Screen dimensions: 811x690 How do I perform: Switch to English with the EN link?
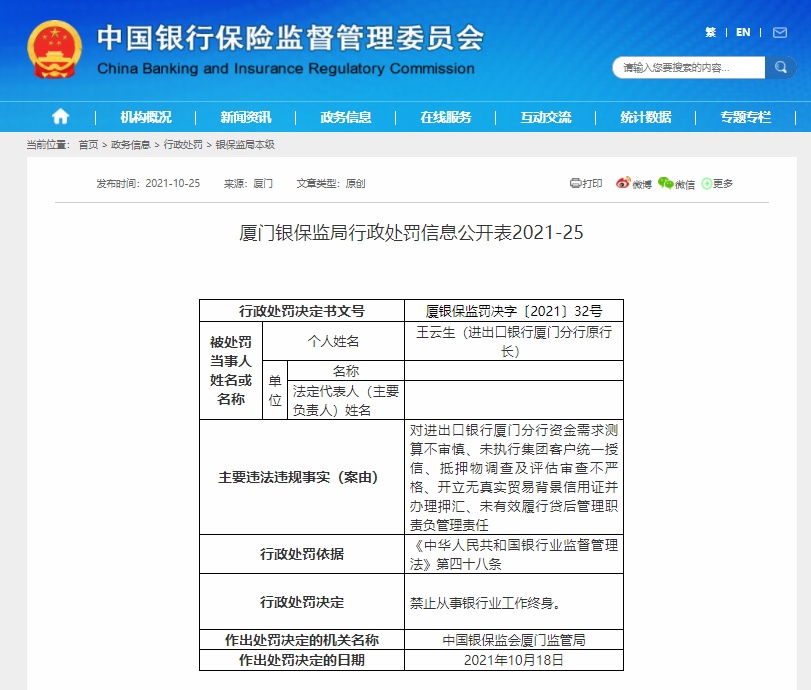pos(742,32)
